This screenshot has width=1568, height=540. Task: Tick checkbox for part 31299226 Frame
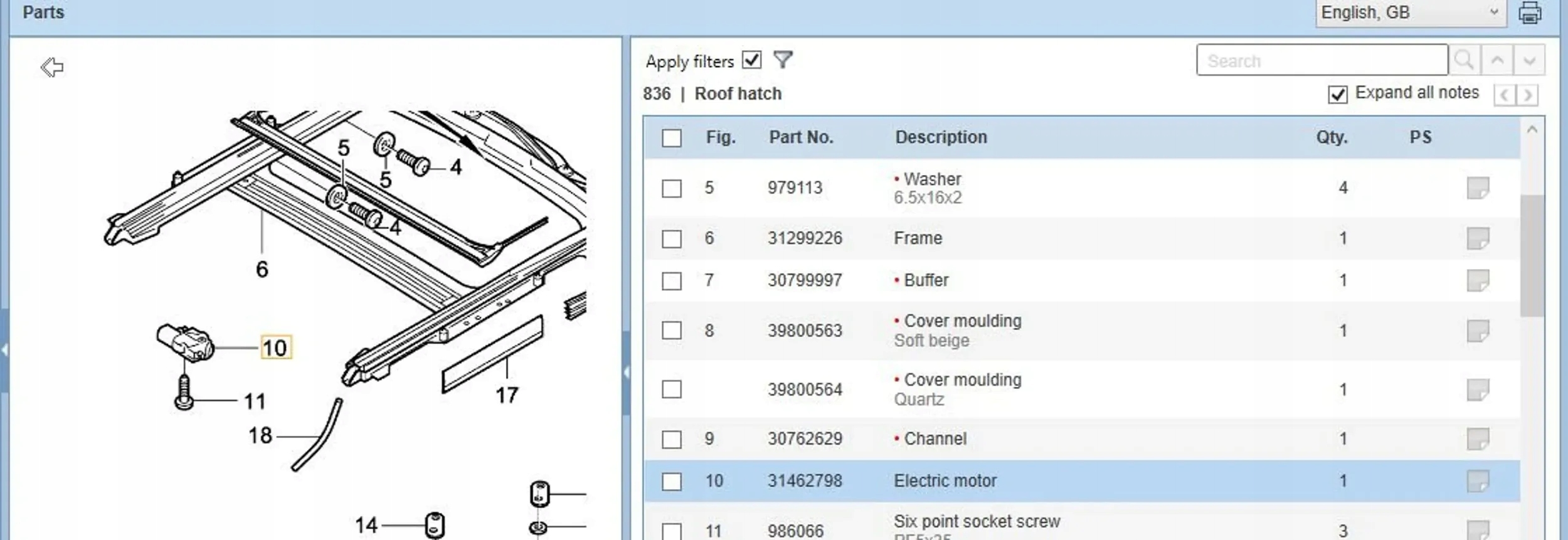pos(672,239)
